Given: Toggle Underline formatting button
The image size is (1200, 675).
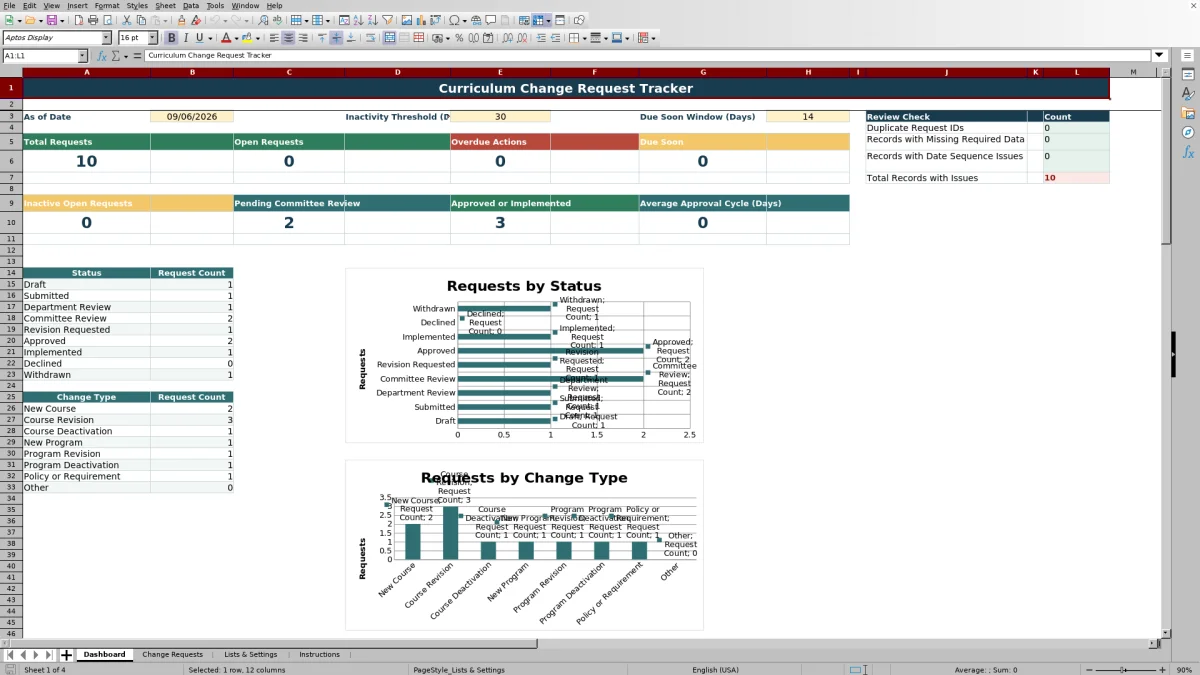Looking at the screenshot, I should tap(200, 38).
